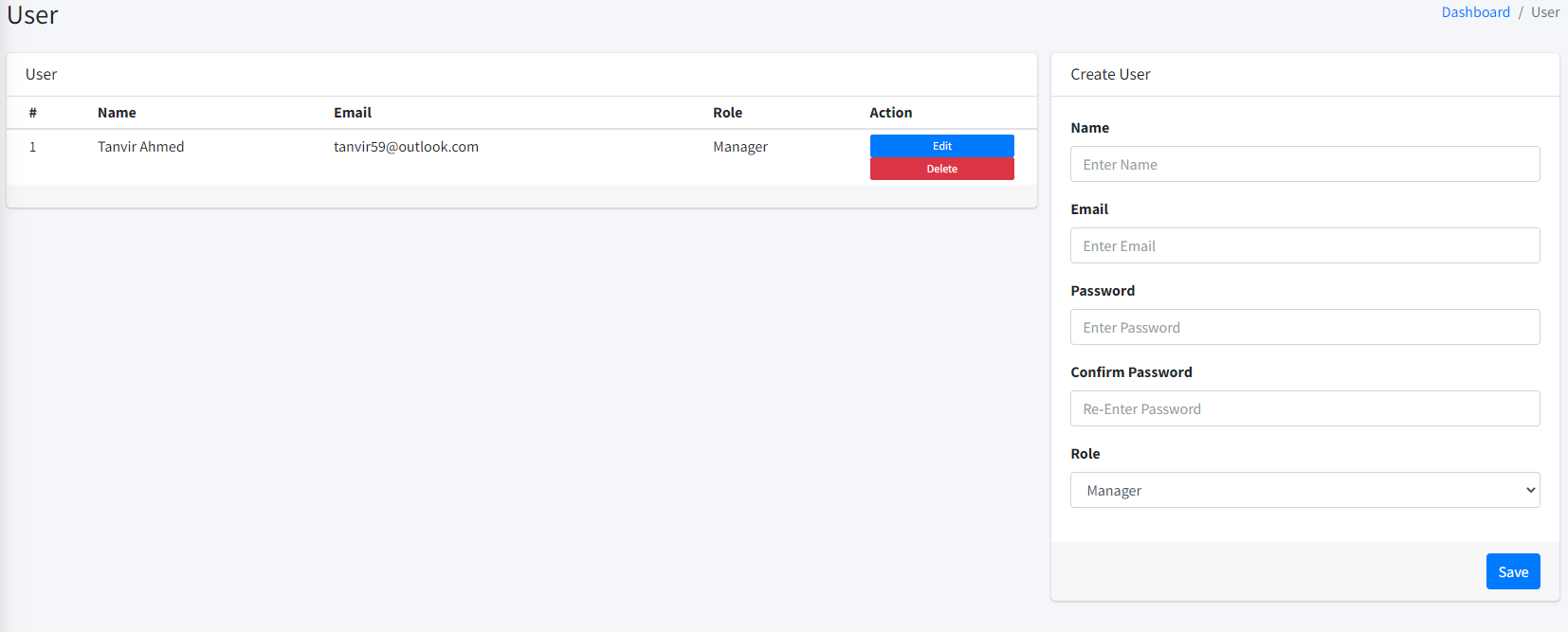
Task: Save the new user form
Action: point(1513,571)
